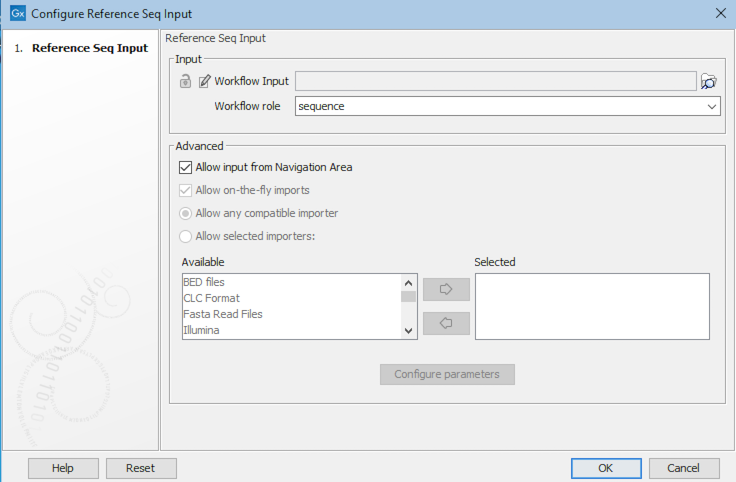Image resolution: width=736 pixels, height=482 pixels.
Task: Click the pencil edit icon near Workflow Input
Action: (x=204, y=81)
